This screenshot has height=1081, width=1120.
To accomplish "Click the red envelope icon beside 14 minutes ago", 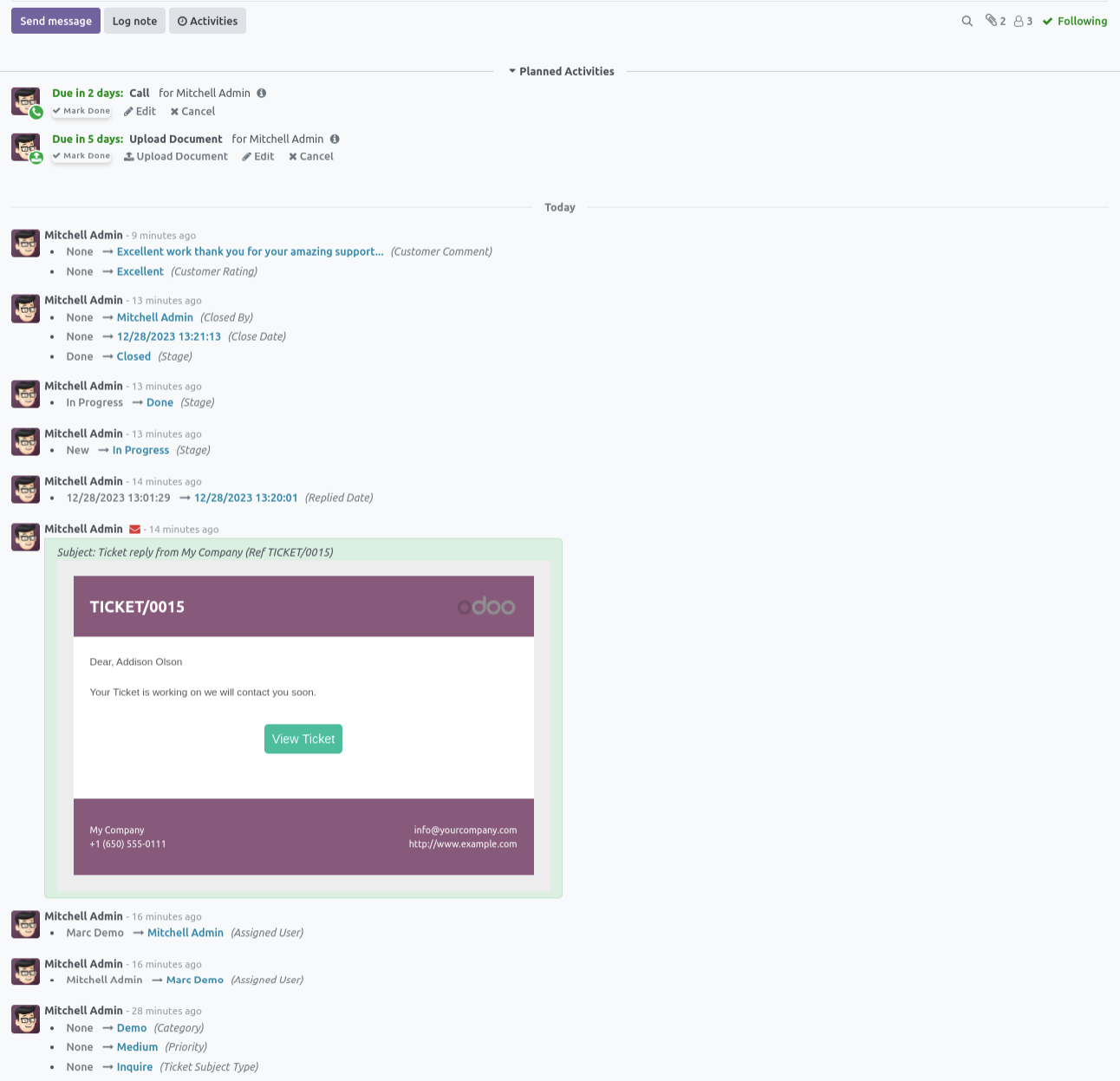I will (134, 530).
